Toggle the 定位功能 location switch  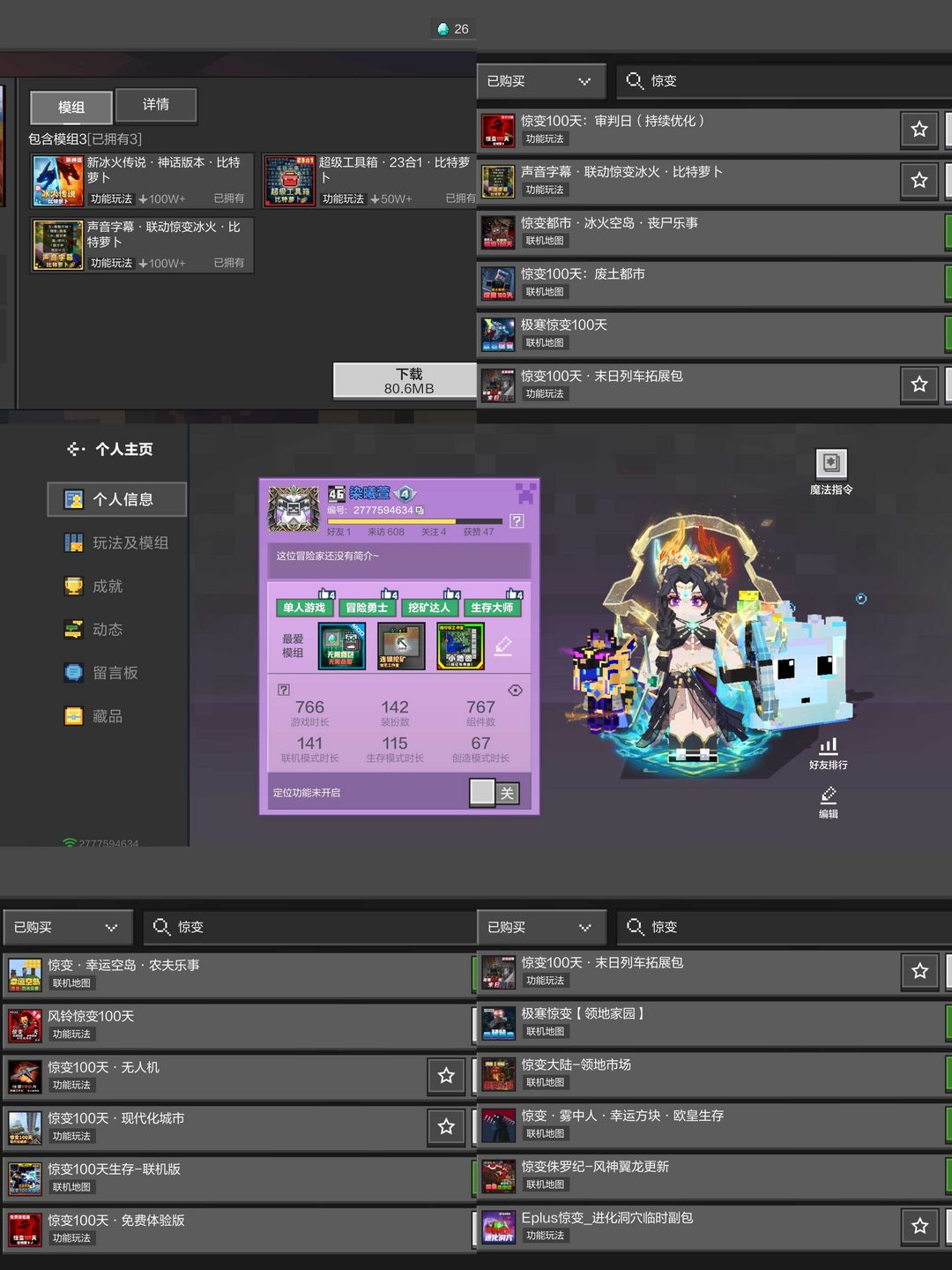click(494, 793)
